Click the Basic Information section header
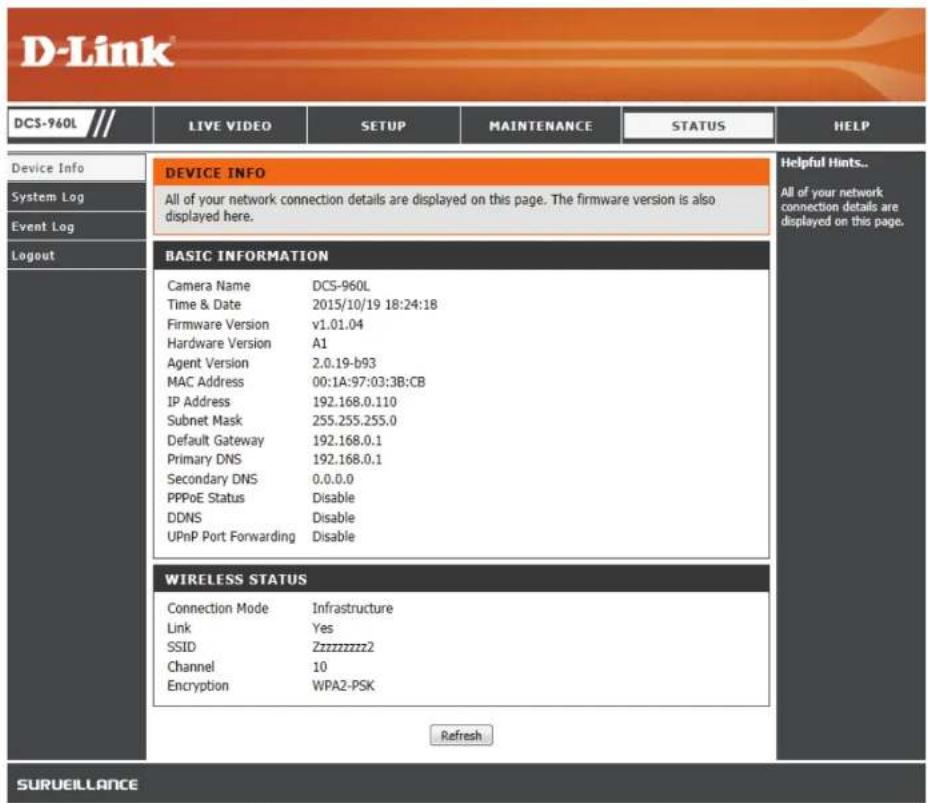This screenshot has width=928, height=803. pos(461,256)
